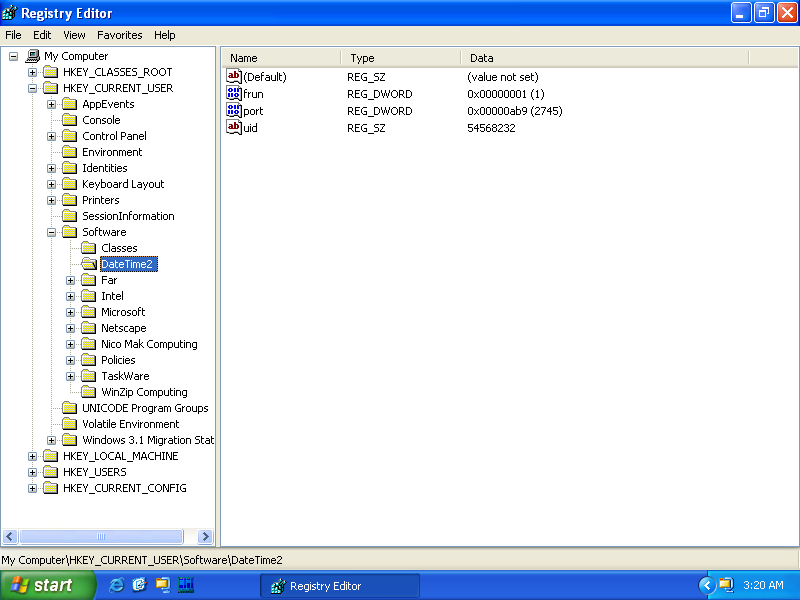This screenshot has width=800, height=600.
Task: Open the Help menu
Action: 164,35
